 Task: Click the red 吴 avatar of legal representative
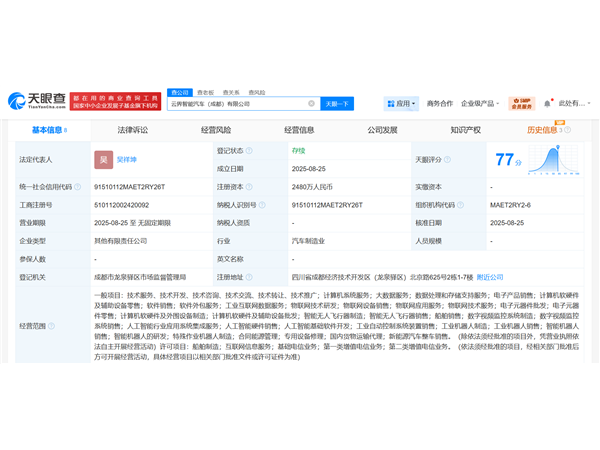(104, 160)
